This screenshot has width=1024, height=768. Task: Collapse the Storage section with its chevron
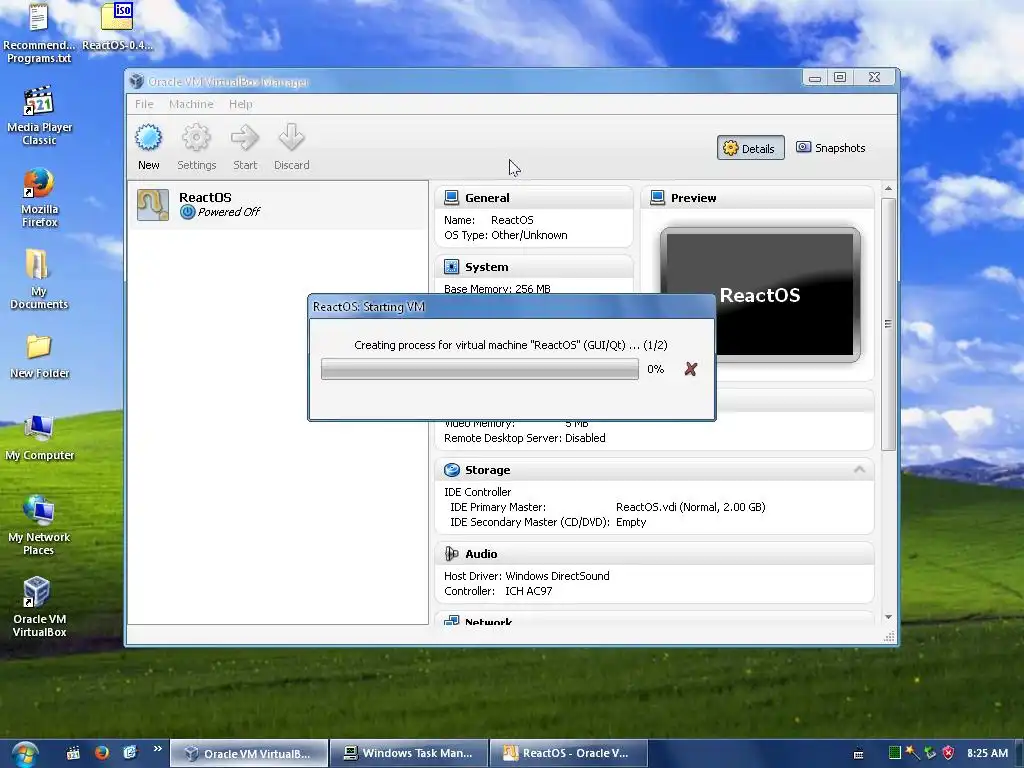[859, 470]
